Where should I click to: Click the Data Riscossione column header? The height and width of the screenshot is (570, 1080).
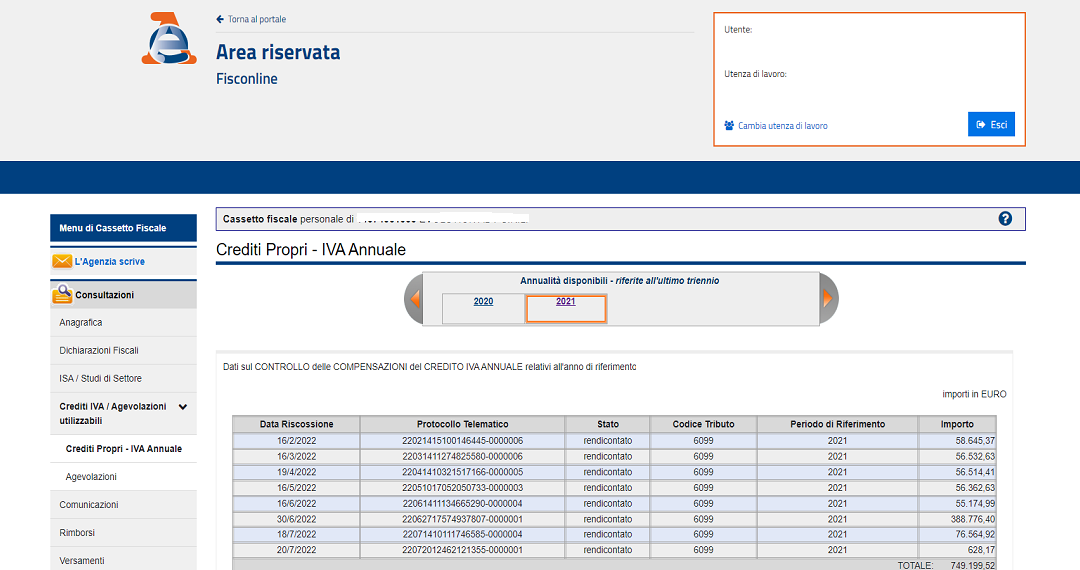(x=296, y=424)
